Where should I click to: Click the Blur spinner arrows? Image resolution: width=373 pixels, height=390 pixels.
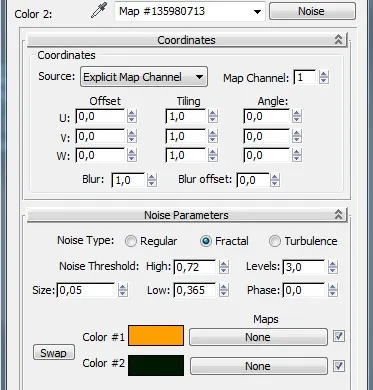pyautogui.click(x=152, y=180)
